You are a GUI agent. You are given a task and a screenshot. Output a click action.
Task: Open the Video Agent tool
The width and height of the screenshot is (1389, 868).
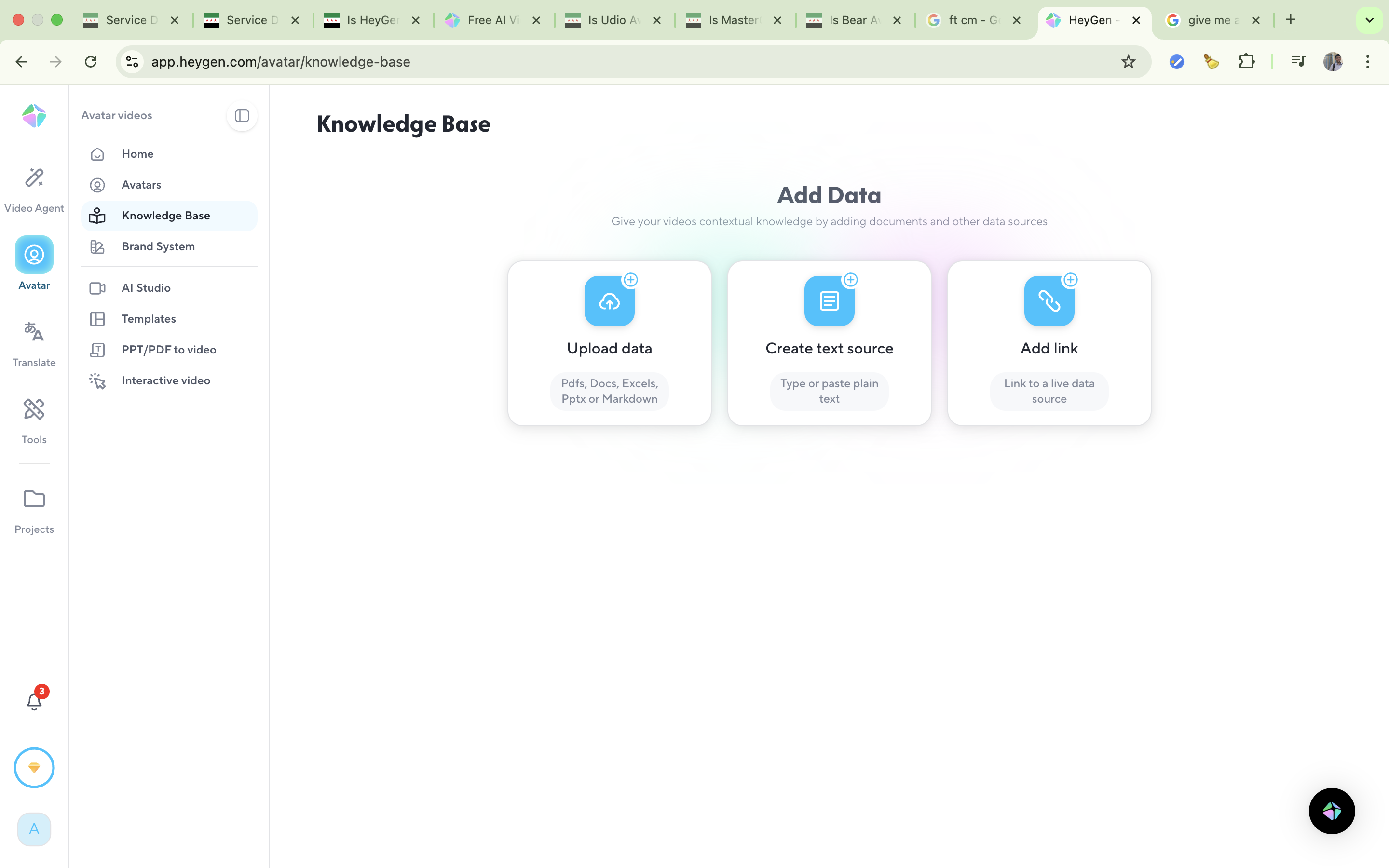[34, 190]
